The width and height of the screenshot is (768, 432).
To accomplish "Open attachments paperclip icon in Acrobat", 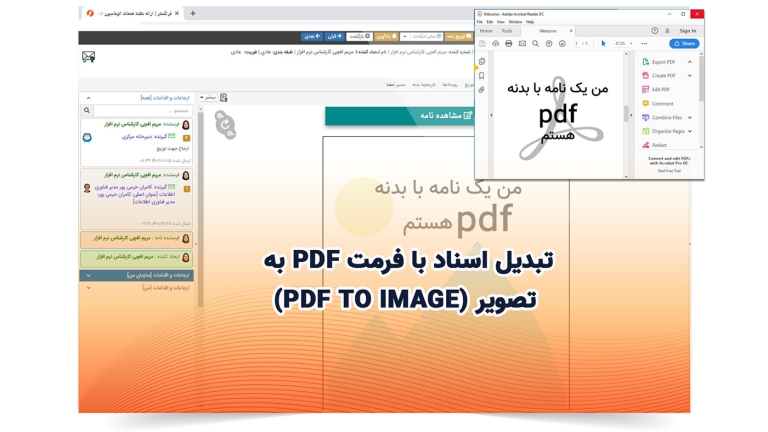I will pos(481,90).
